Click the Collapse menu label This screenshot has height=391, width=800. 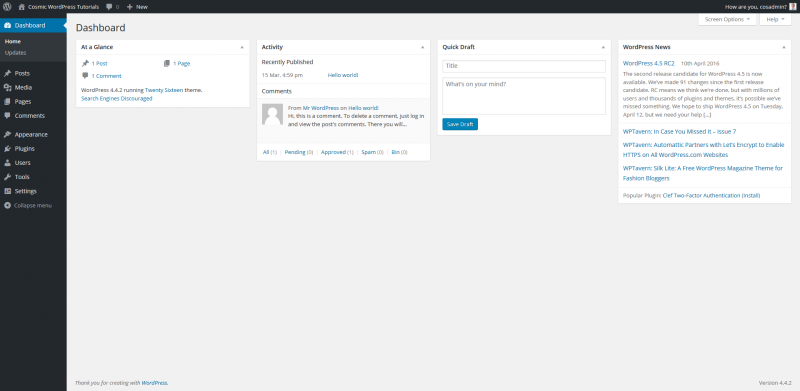click(x=33, y=206)
